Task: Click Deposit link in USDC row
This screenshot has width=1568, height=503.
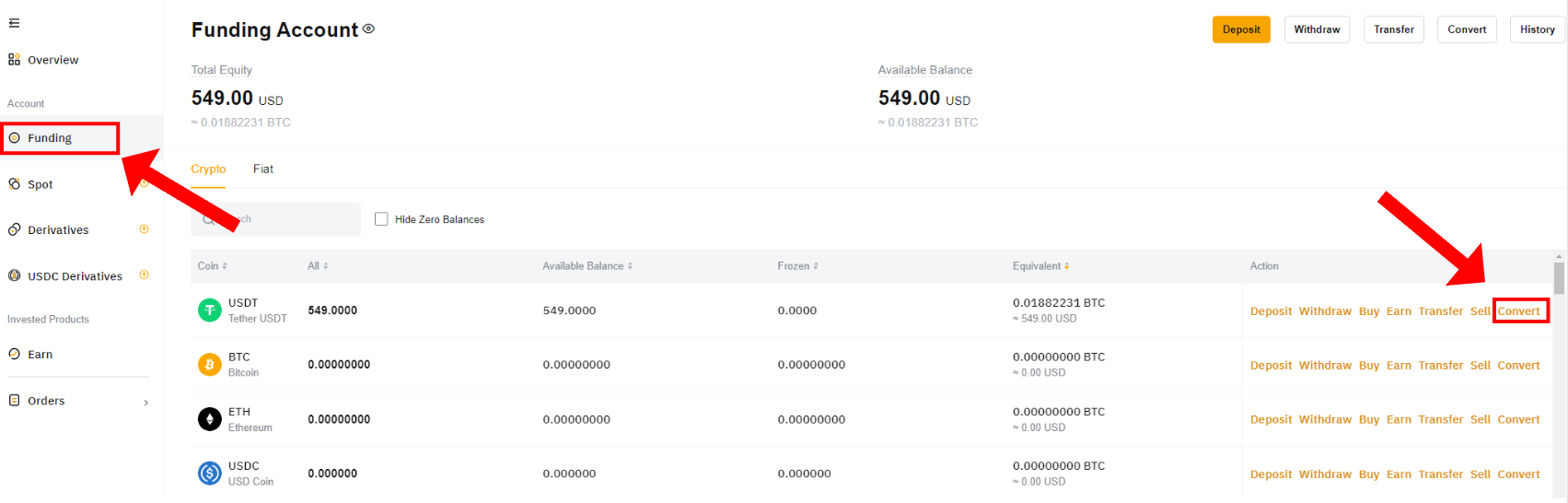Action: point(1271,474)
